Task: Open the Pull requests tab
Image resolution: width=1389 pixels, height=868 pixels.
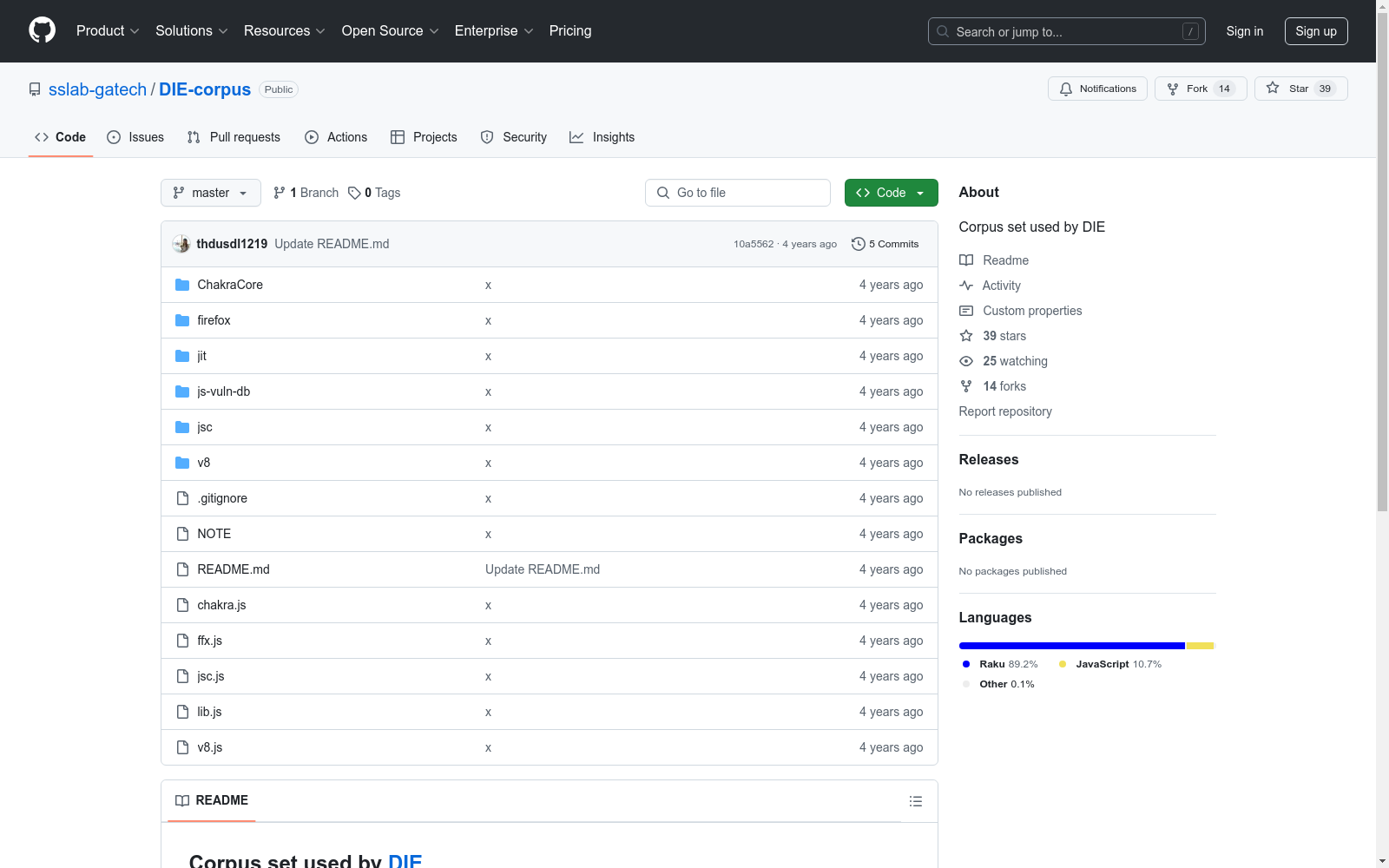Action: tap(234, 137)
